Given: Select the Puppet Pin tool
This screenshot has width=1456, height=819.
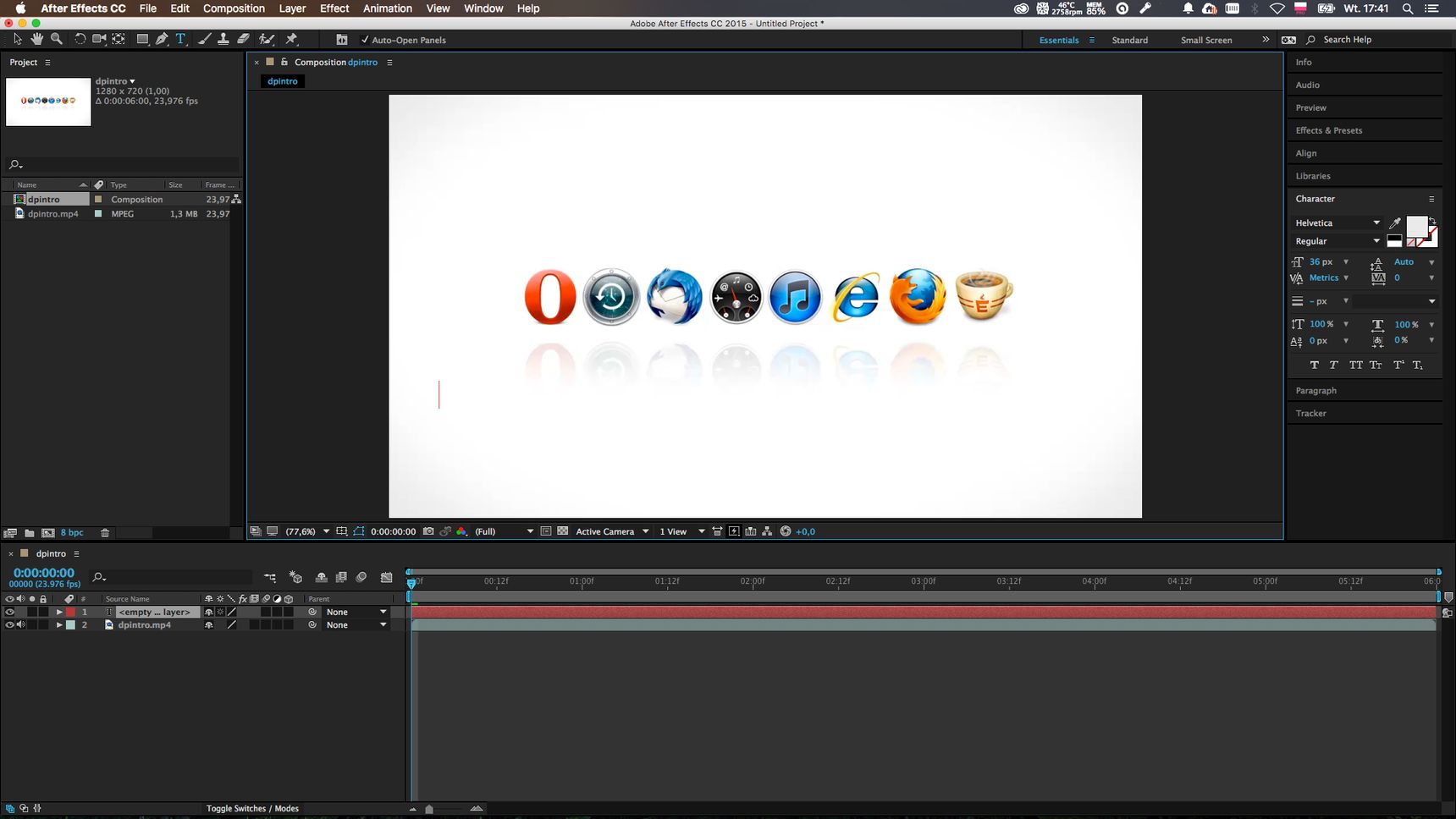Looking at the screenshot, I should [291, 39].
